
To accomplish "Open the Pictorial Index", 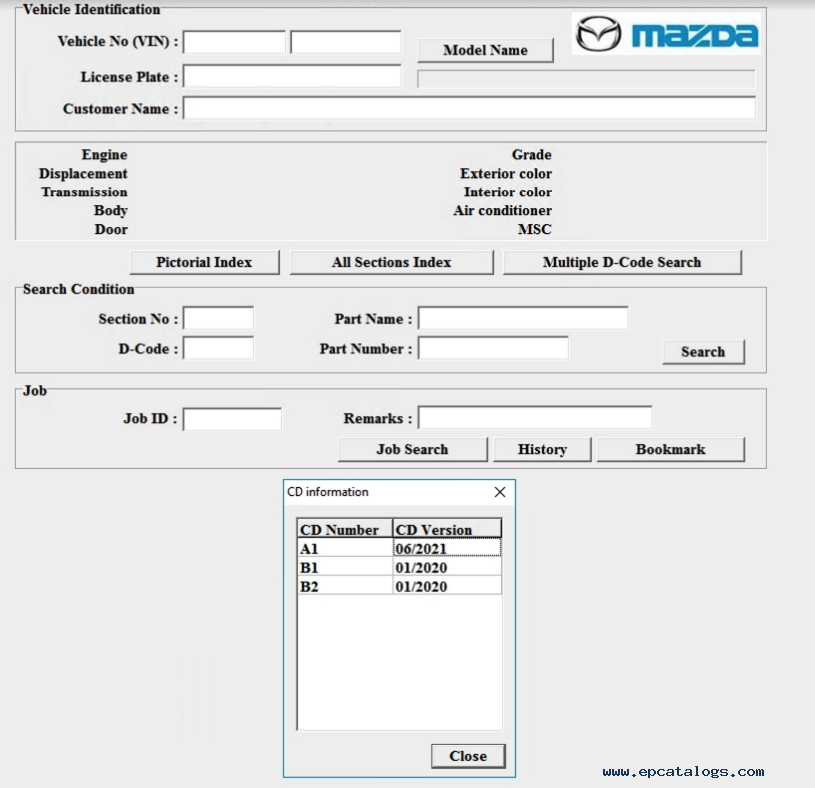I will (x=204, y=262).
